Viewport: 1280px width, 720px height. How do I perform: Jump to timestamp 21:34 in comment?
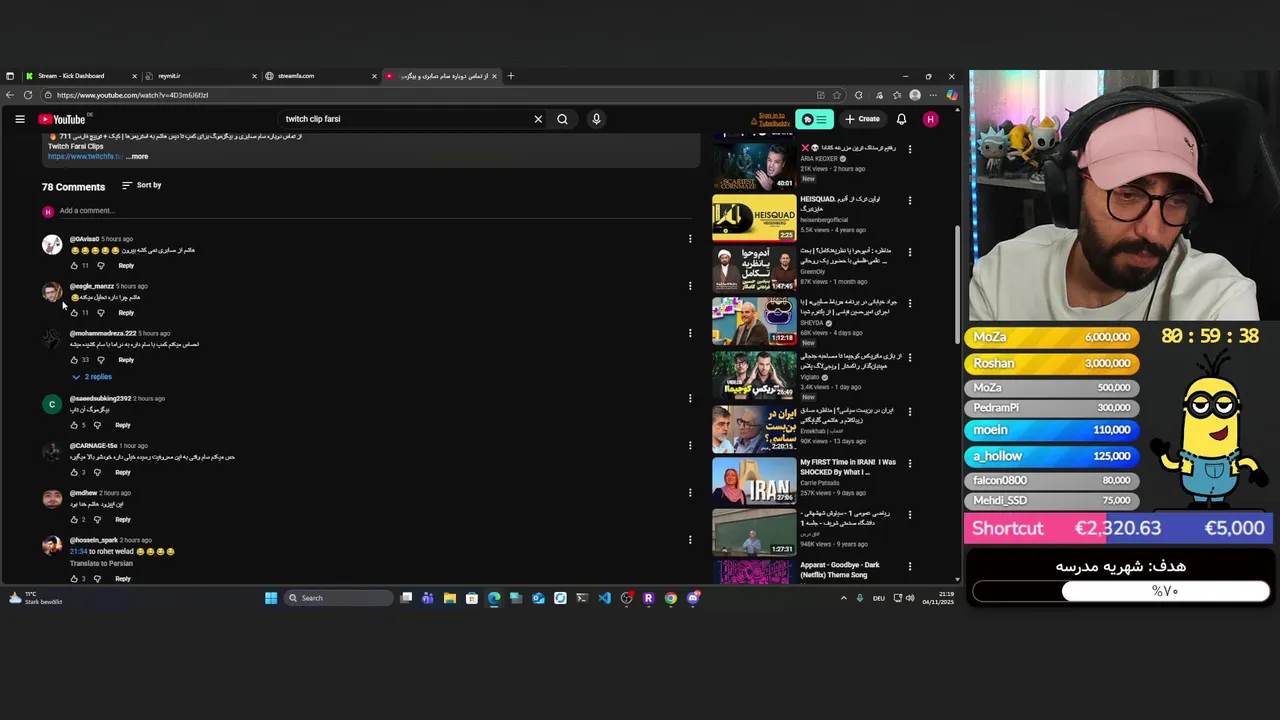[x=78, y=551]
